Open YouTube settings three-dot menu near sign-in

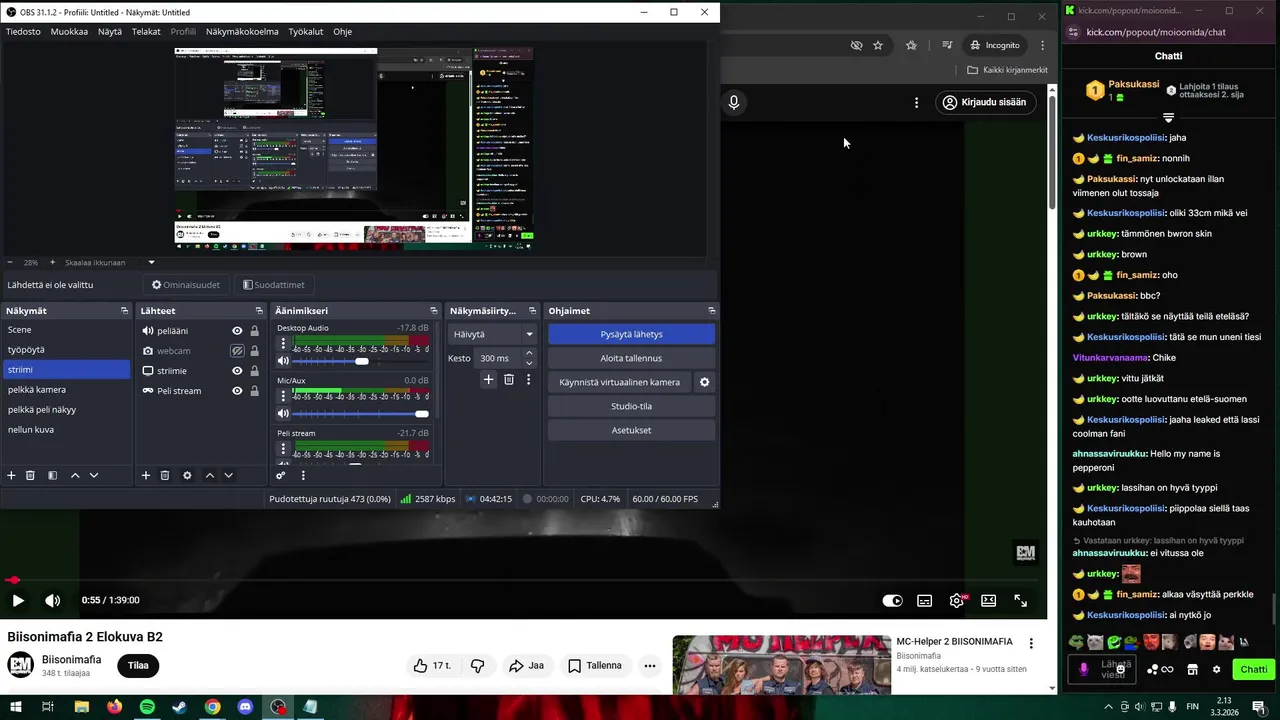click(x=916, y=102)
